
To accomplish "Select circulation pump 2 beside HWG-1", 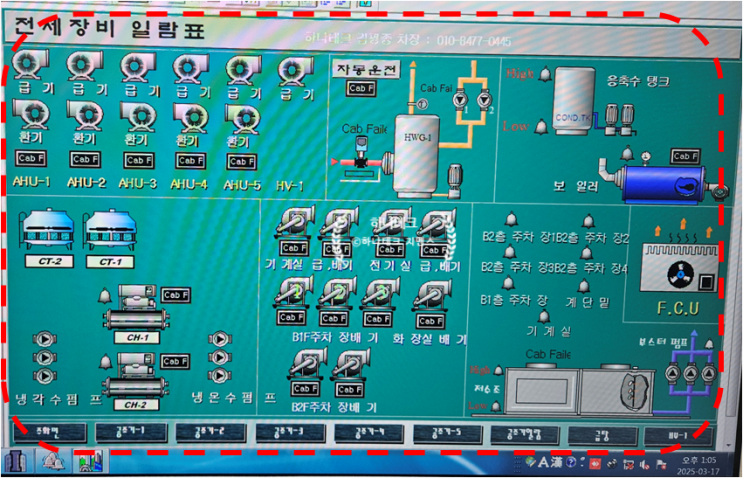I will 484,100.
